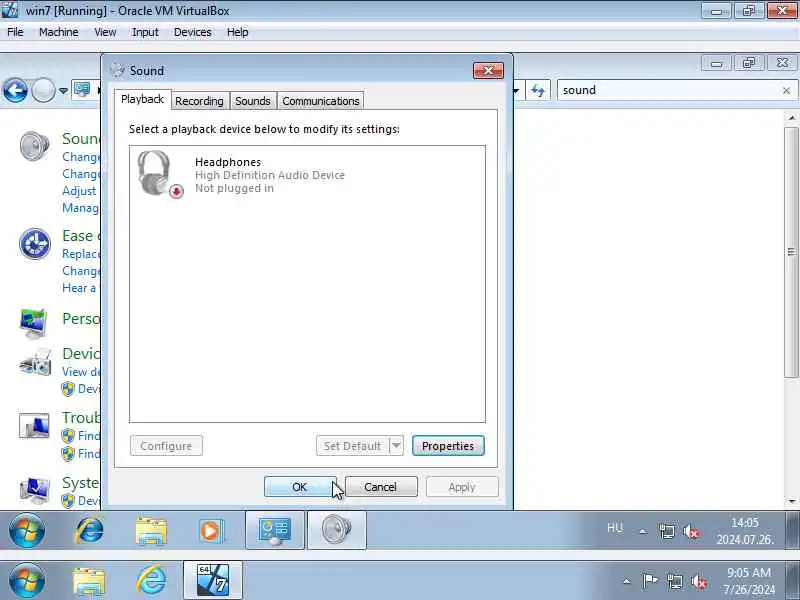This screenshot has width=800, height=600.
Task: Click the Show desktop strip in guest taskbar
Action: tap(792, 531)
